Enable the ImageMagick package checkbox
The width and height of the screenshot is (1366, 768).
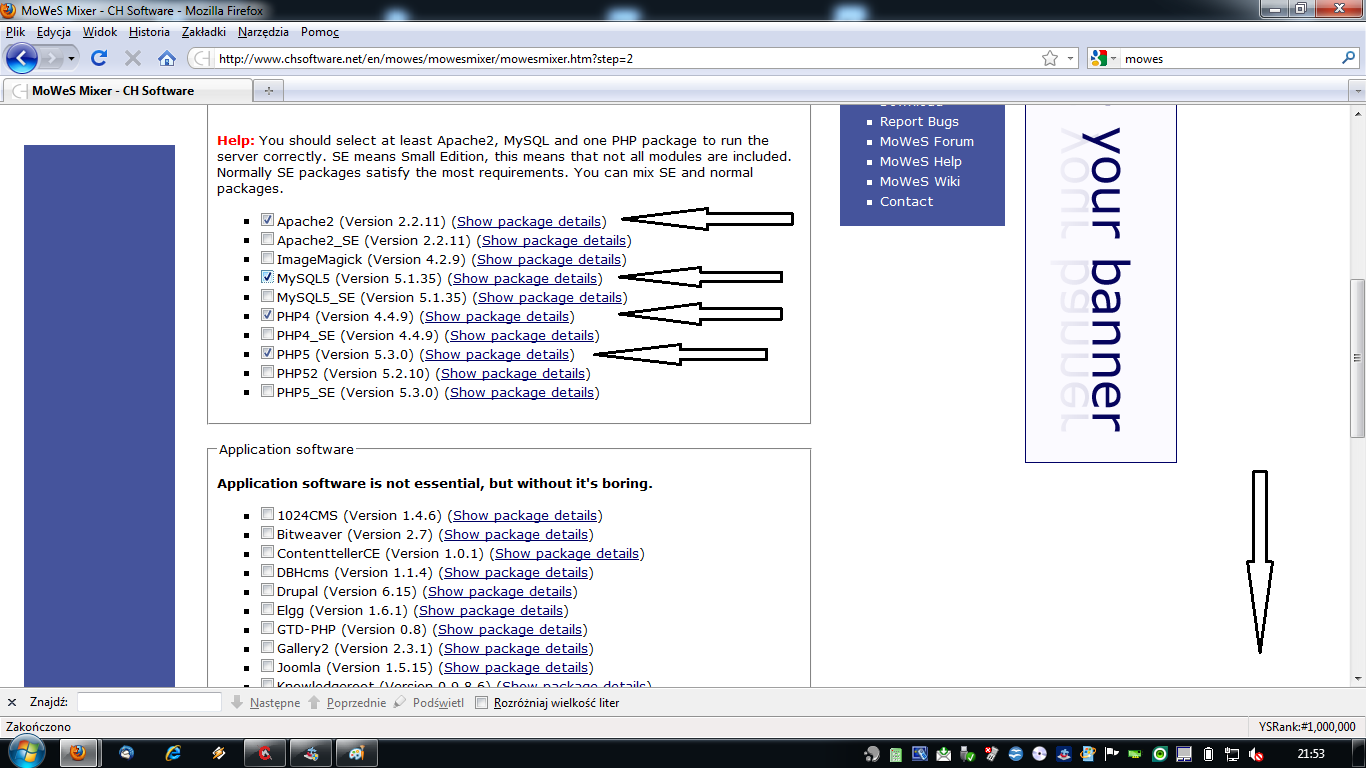click(267, 259)
